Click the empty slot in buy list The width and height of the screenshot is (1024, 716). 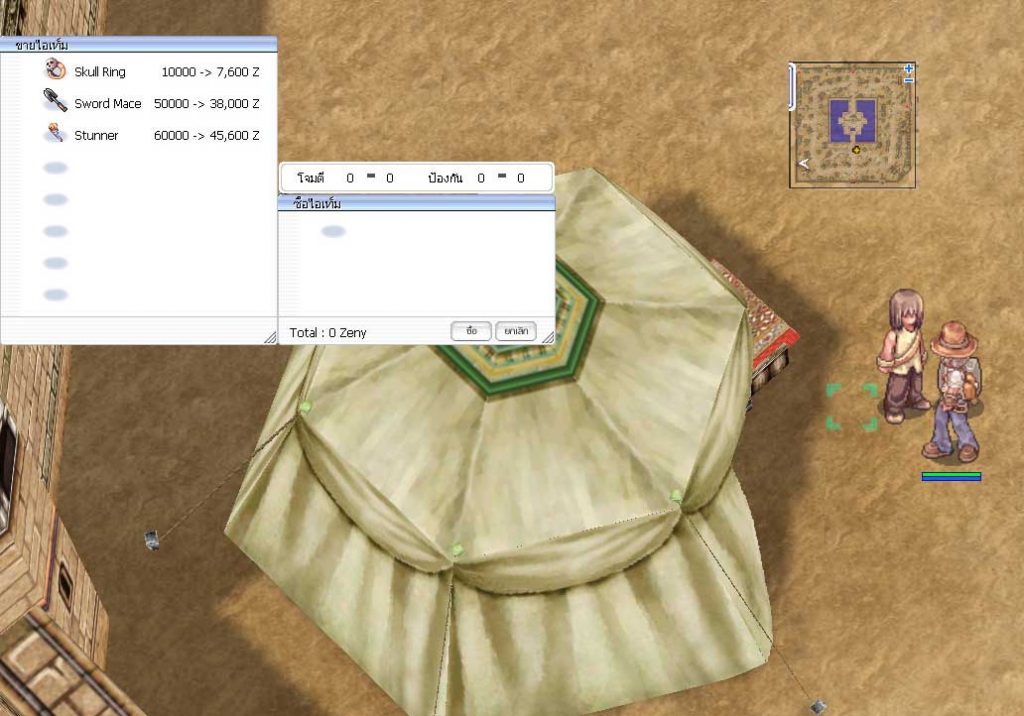coord(333,232)
